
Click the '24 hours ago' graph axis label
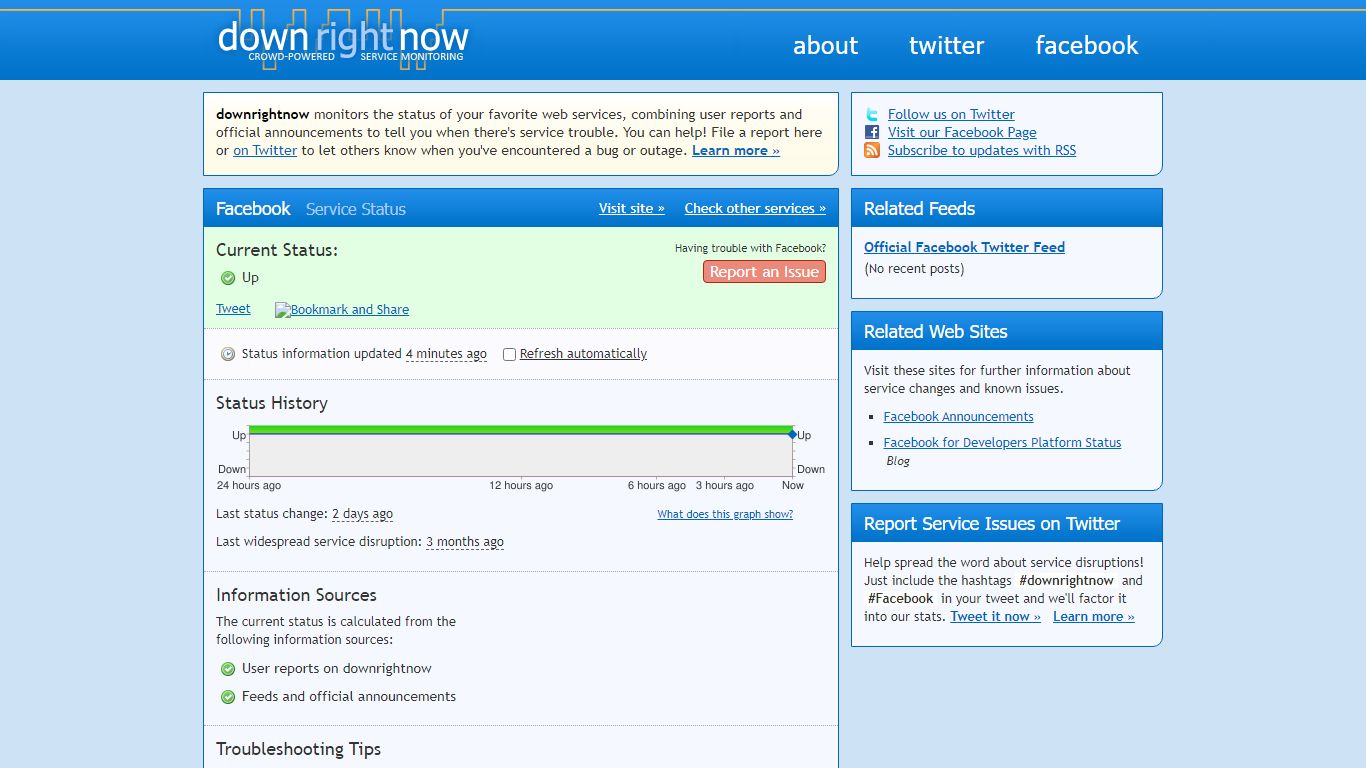[249, 486]
